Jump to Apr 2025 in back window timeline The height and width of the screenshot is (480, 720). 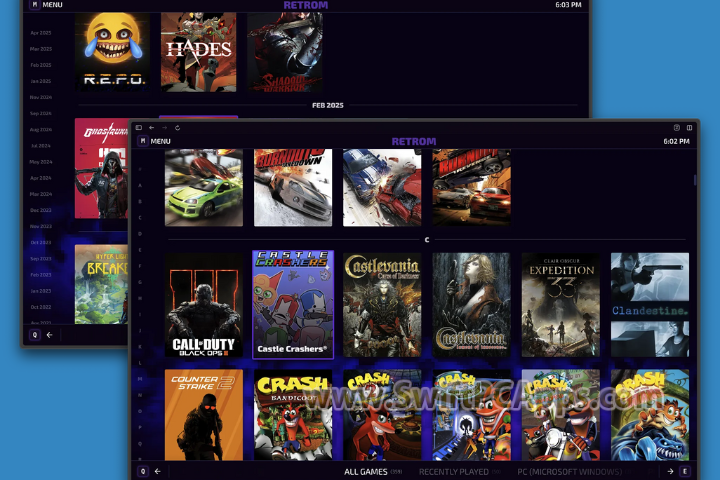(x=41, y=33)
